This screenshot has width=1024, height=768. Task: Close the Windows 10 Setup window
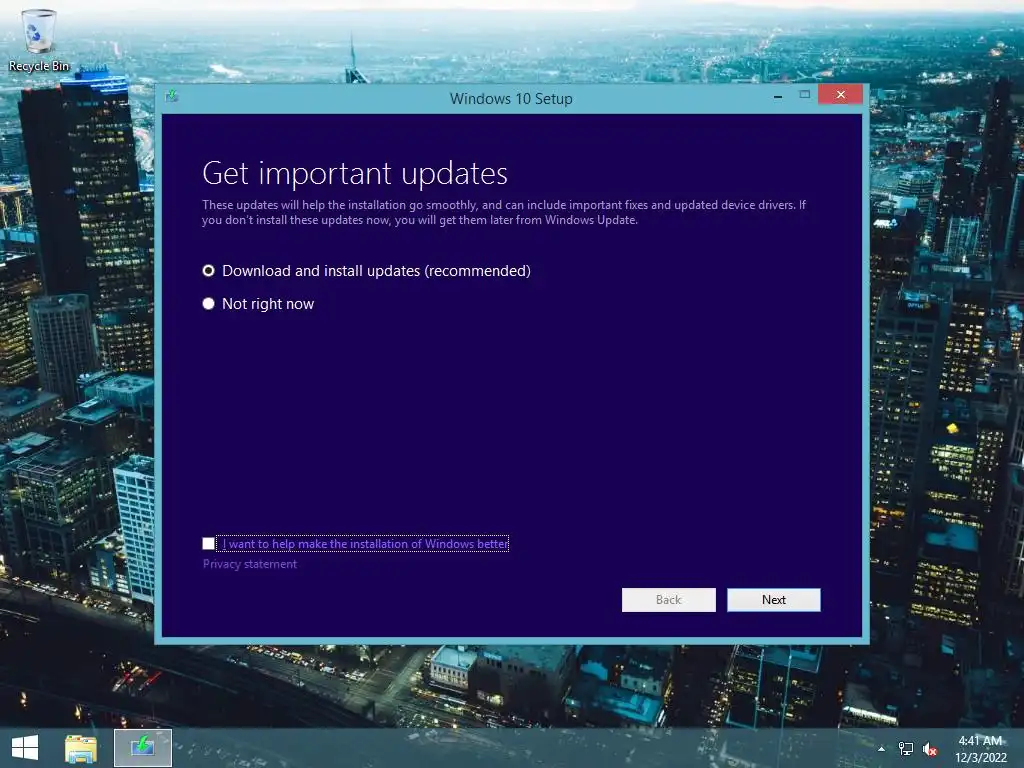pyautogui.click(x=840, y=95)
